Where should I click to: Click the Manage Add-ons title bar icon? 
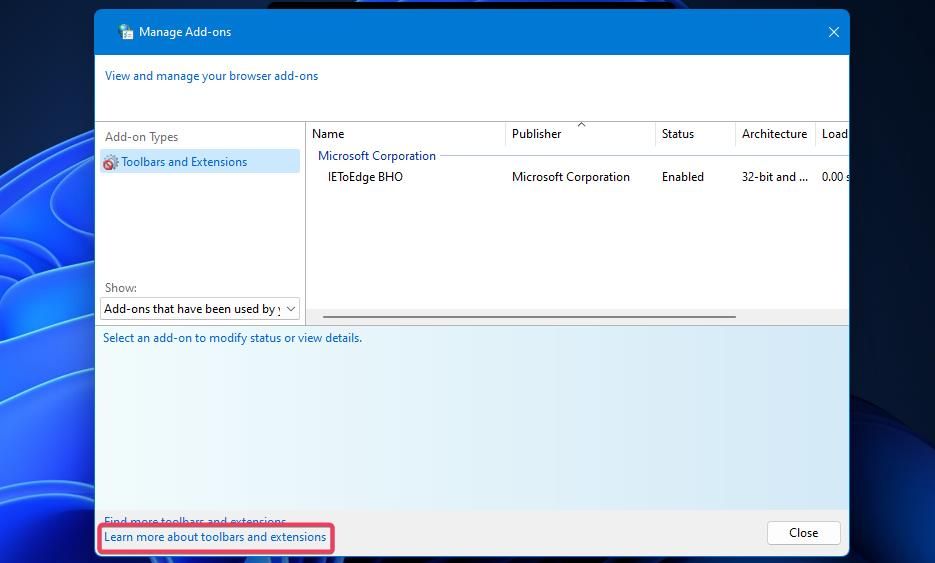pos(126,32)
